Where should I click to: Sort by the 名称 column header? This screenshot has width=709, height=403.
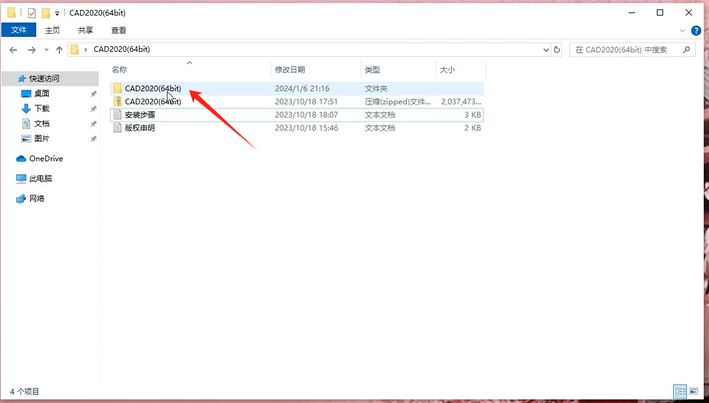(x=119, y=70)
